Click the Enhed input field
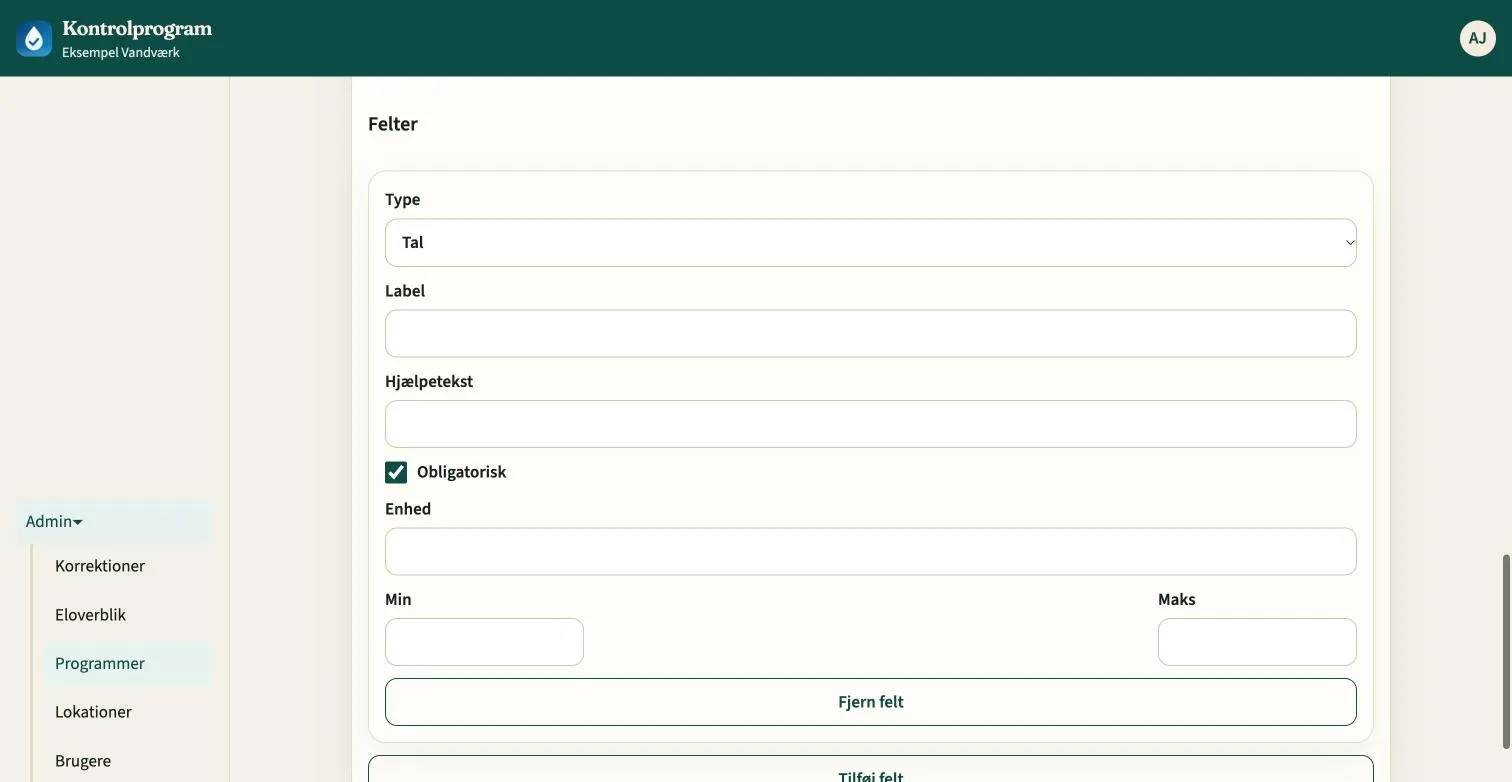 870,552
